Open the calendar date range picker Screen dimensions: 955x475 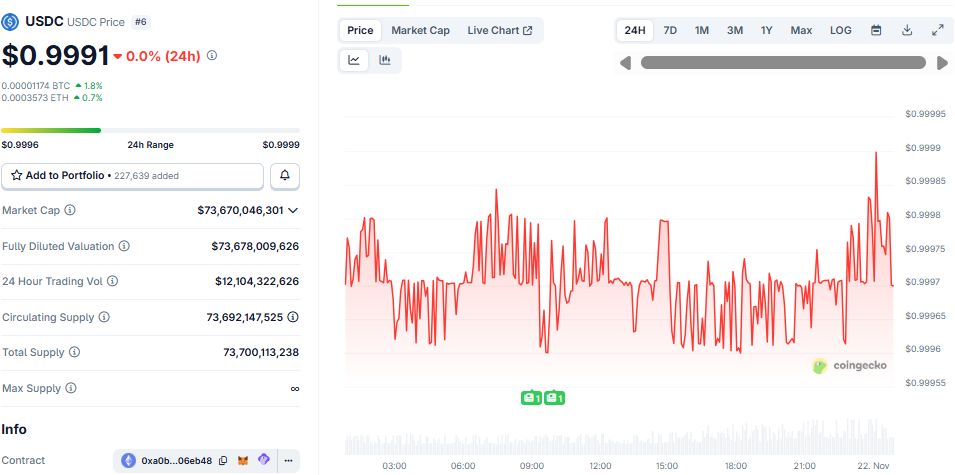[x=876, y=30]
